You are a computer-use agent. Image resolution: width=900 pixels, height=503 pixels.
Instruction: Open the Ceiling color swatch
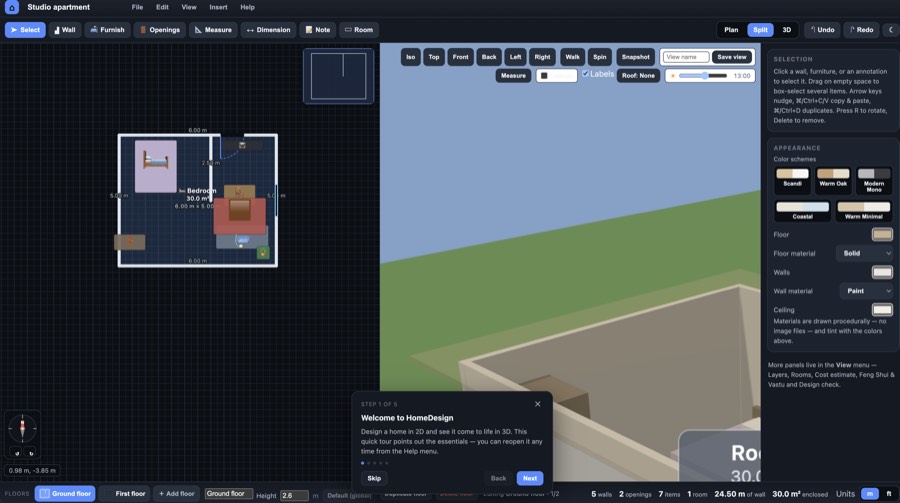[882, 310]
